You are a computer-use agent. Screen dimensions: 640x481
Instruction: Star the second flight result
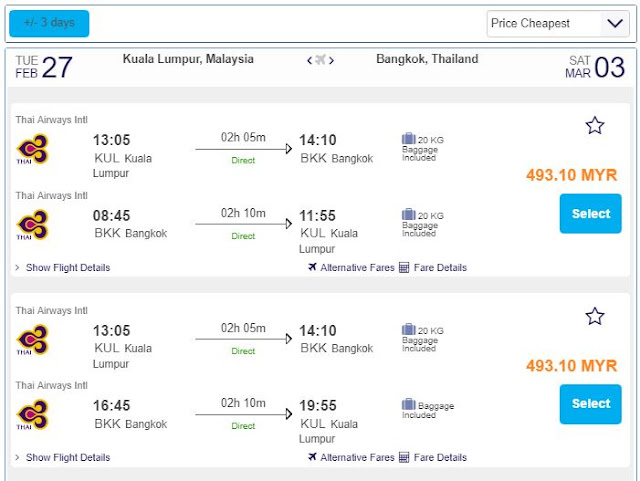tap(595, 316)
